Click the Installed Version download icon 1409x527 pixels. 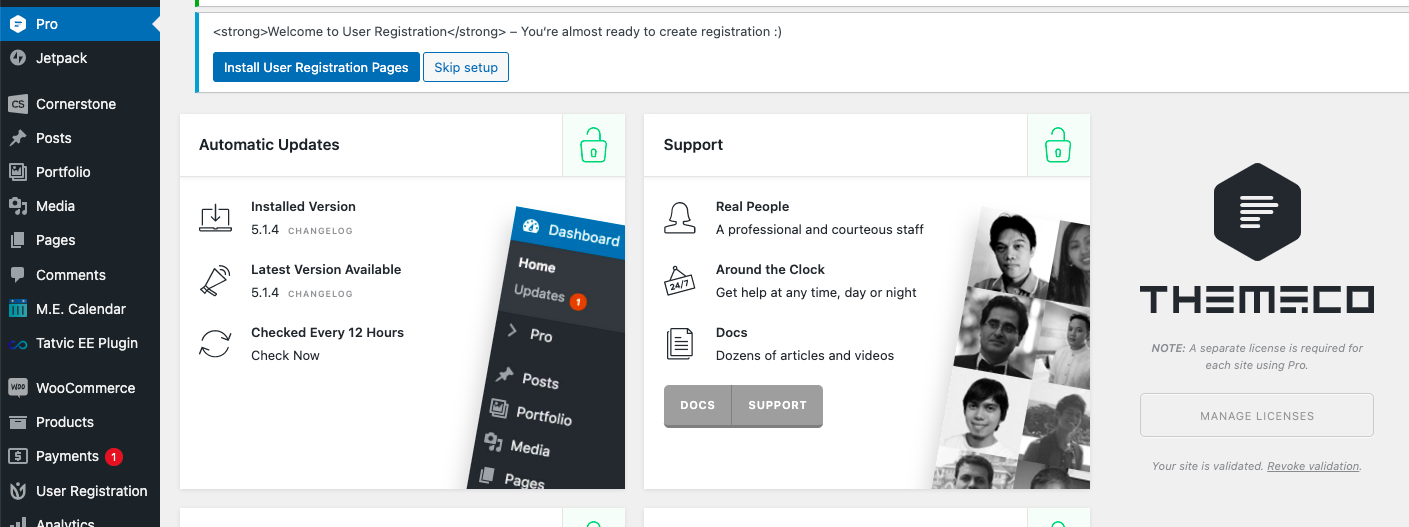(x=215, y=218)
